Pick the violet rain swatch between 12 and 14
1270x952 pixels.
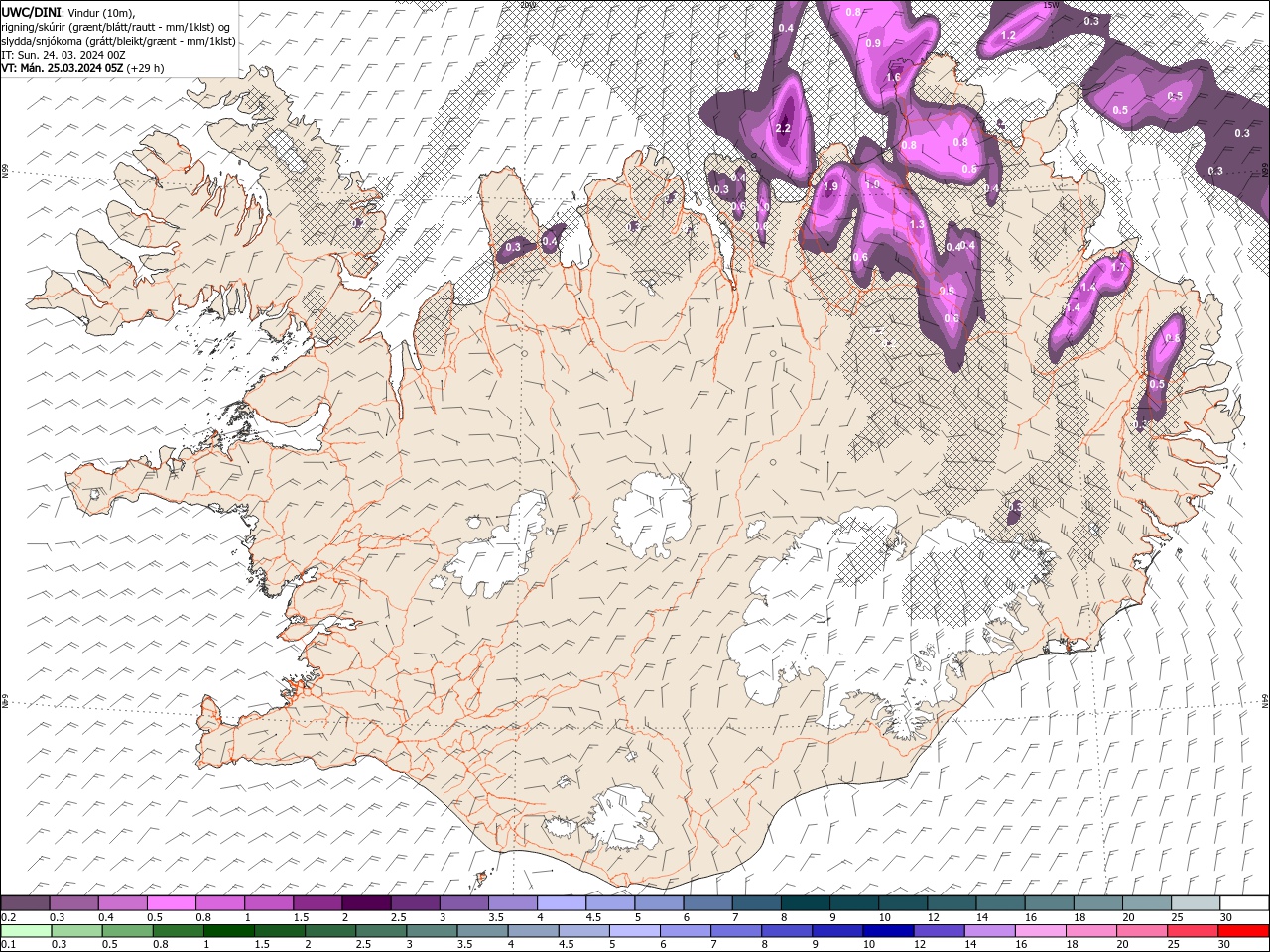pos(939,930)
